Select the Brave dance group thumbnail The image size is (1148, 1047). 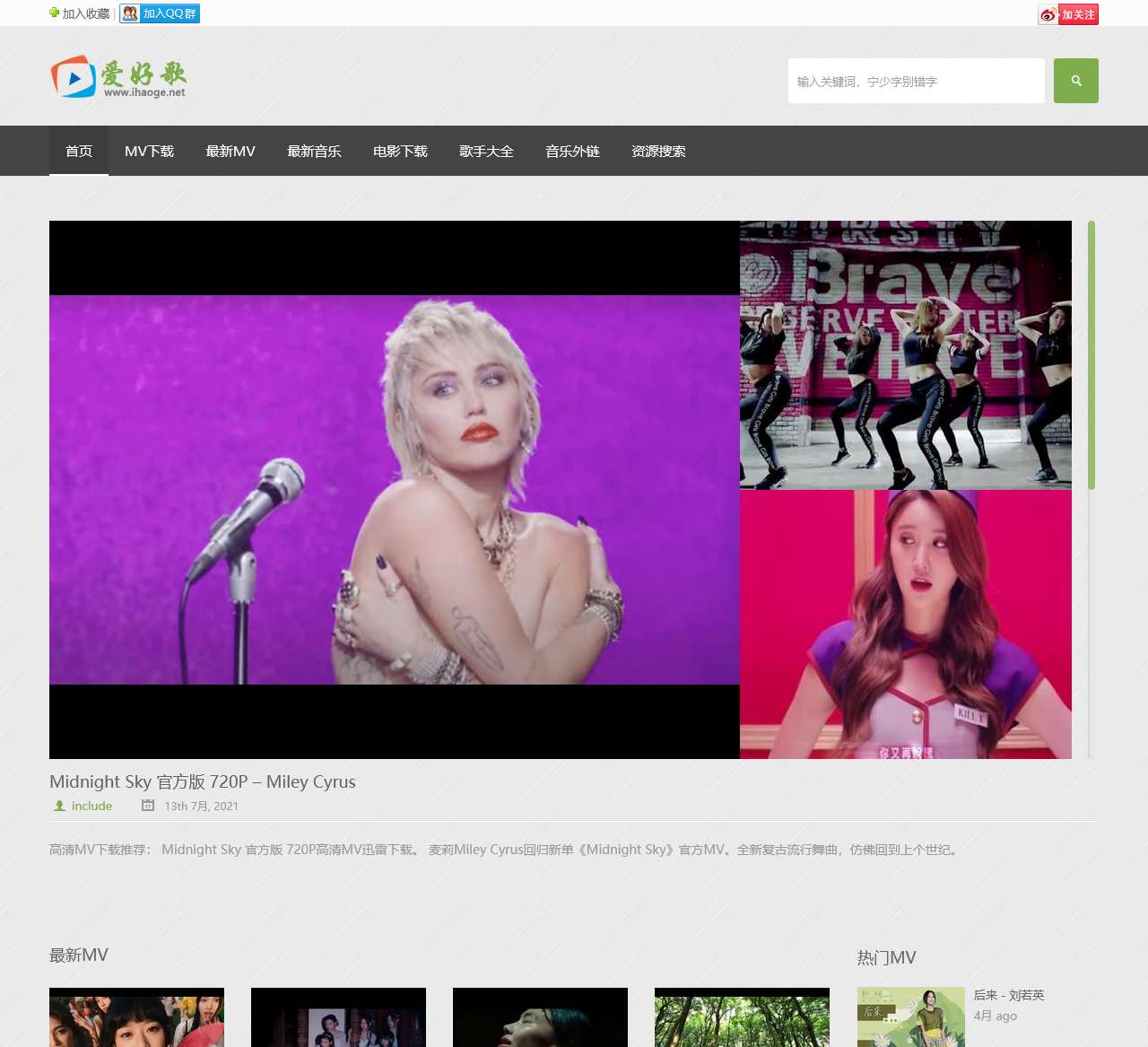[x=905, y=354]
